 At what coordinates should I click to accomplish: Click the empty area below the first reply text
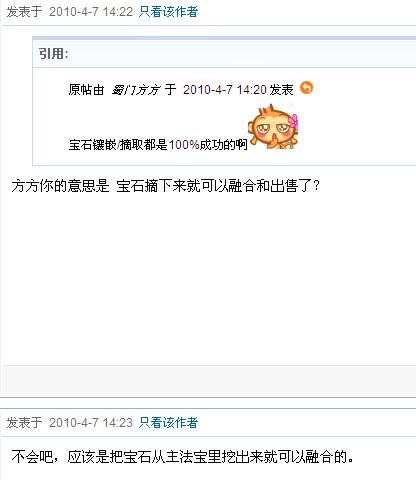(x=209, y=278)
